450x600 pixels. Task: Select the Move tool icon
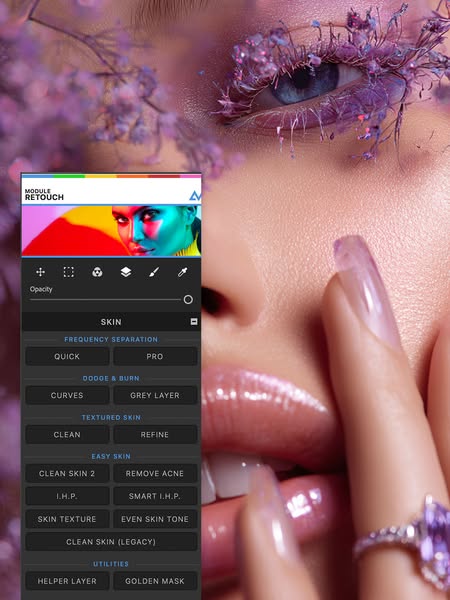click(40, 272)
